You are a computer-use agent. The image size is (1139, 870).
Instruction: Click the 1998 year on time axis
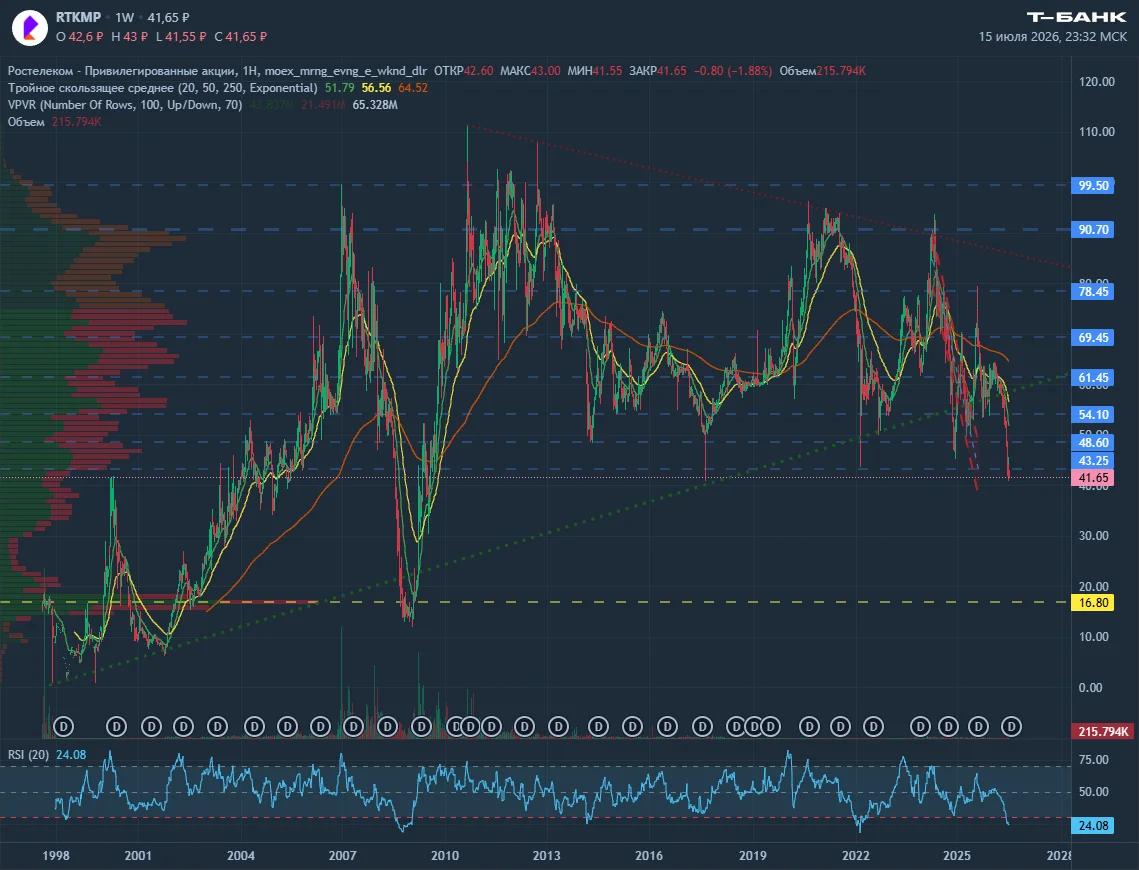point(56,855)
